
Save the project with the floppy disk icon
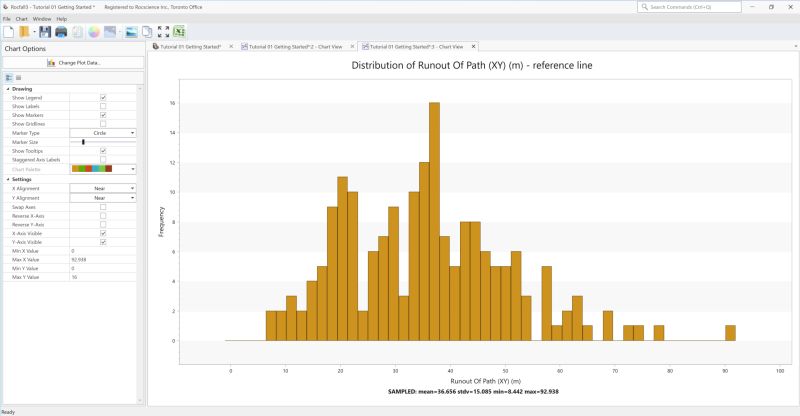click(x=45, y=32)
